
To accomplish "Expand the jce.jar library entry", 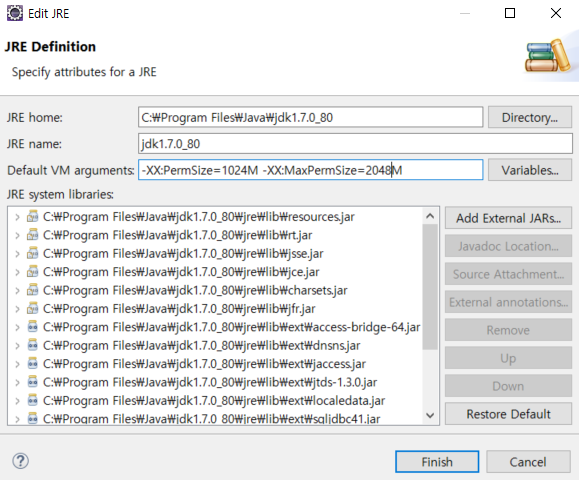I will 17,272.
